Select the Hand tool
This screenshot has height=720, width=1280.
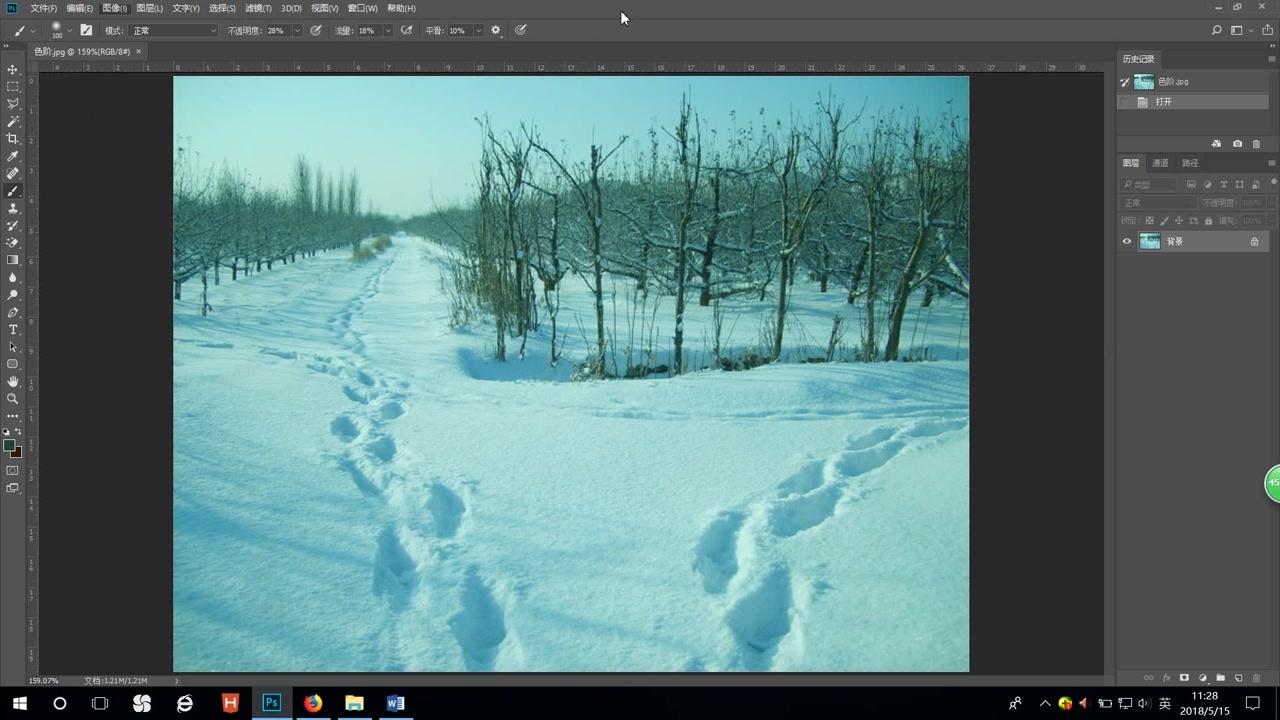(13, 381)
